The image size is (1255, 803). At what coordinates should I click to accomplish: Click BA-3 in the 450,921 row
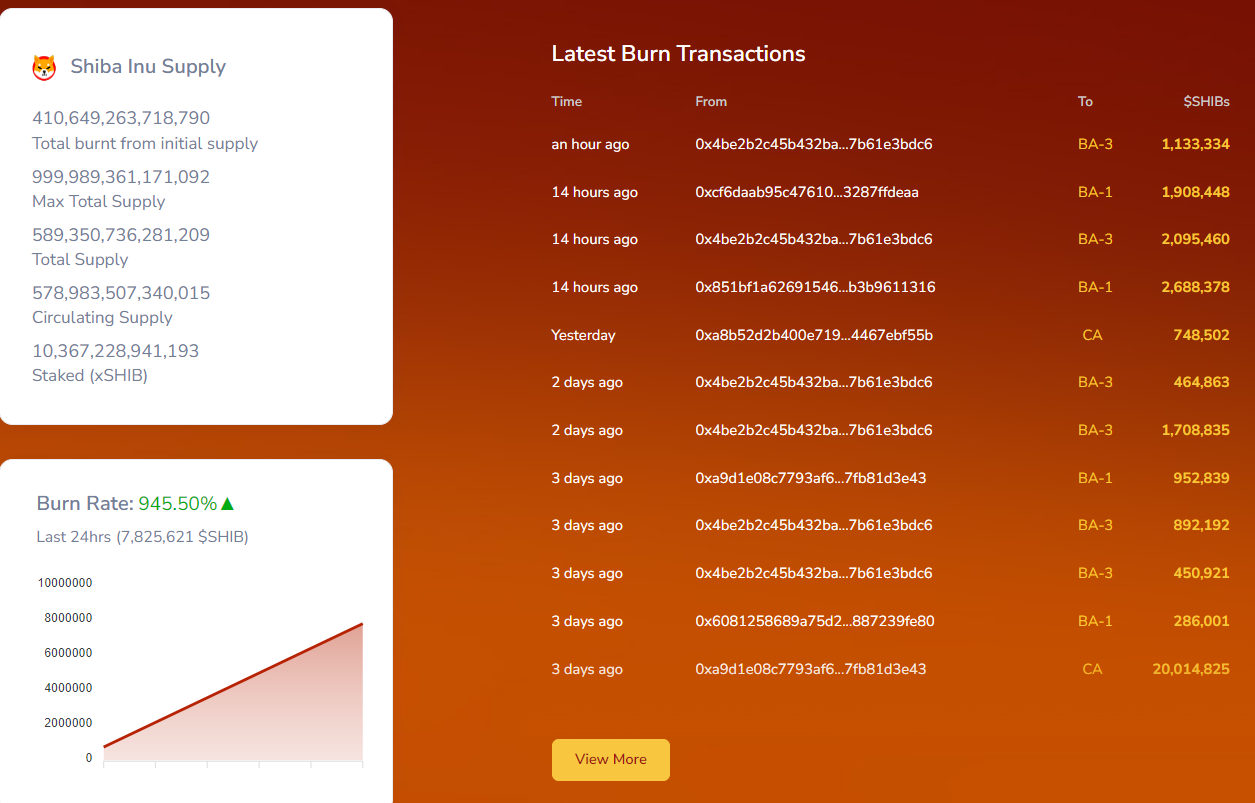pos(1095,573)
